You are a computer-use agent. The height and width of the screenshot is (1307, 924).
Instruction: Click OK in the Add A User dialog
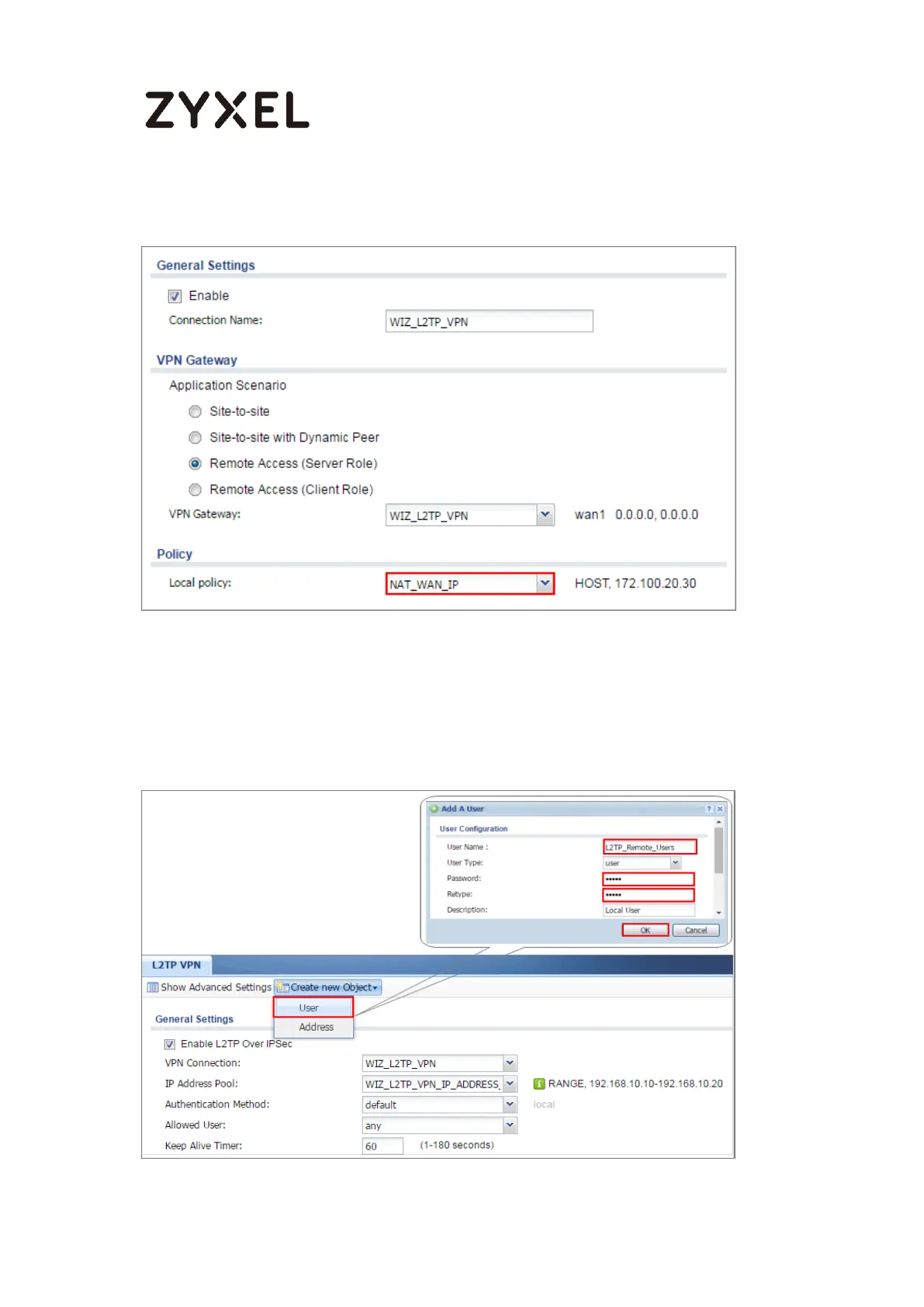[645, 930]
